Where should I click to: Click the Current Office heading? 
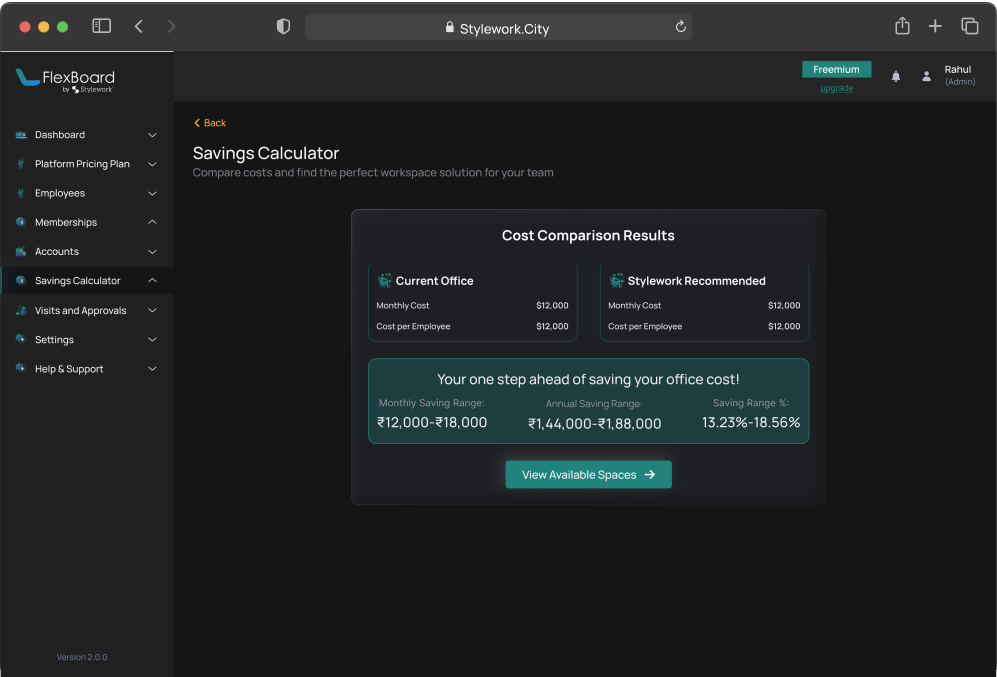click(x=434, y=281)
